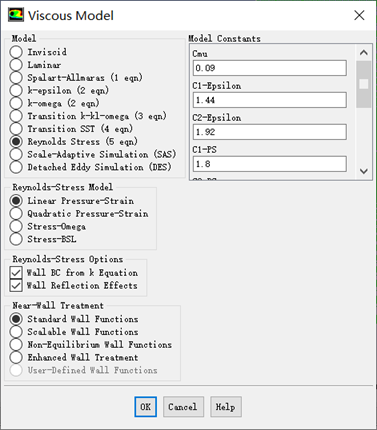Screen dimensions: 377x430
Task: Switch to Quadratic Pressure-Strain model
Action: [x=16, y=213]
